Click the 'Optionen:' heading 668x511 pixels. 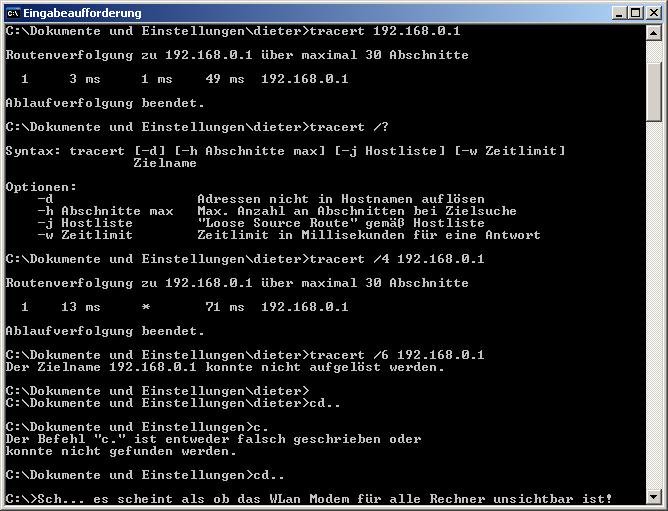pos(41,187)
